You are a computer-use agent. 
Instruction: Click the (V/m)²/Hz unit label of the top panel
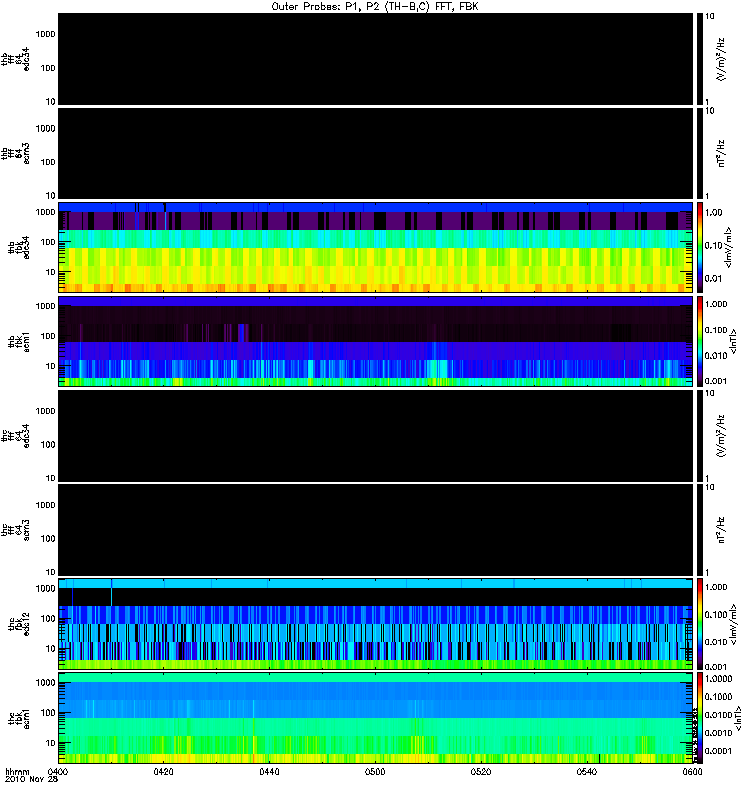pos(721,59)
